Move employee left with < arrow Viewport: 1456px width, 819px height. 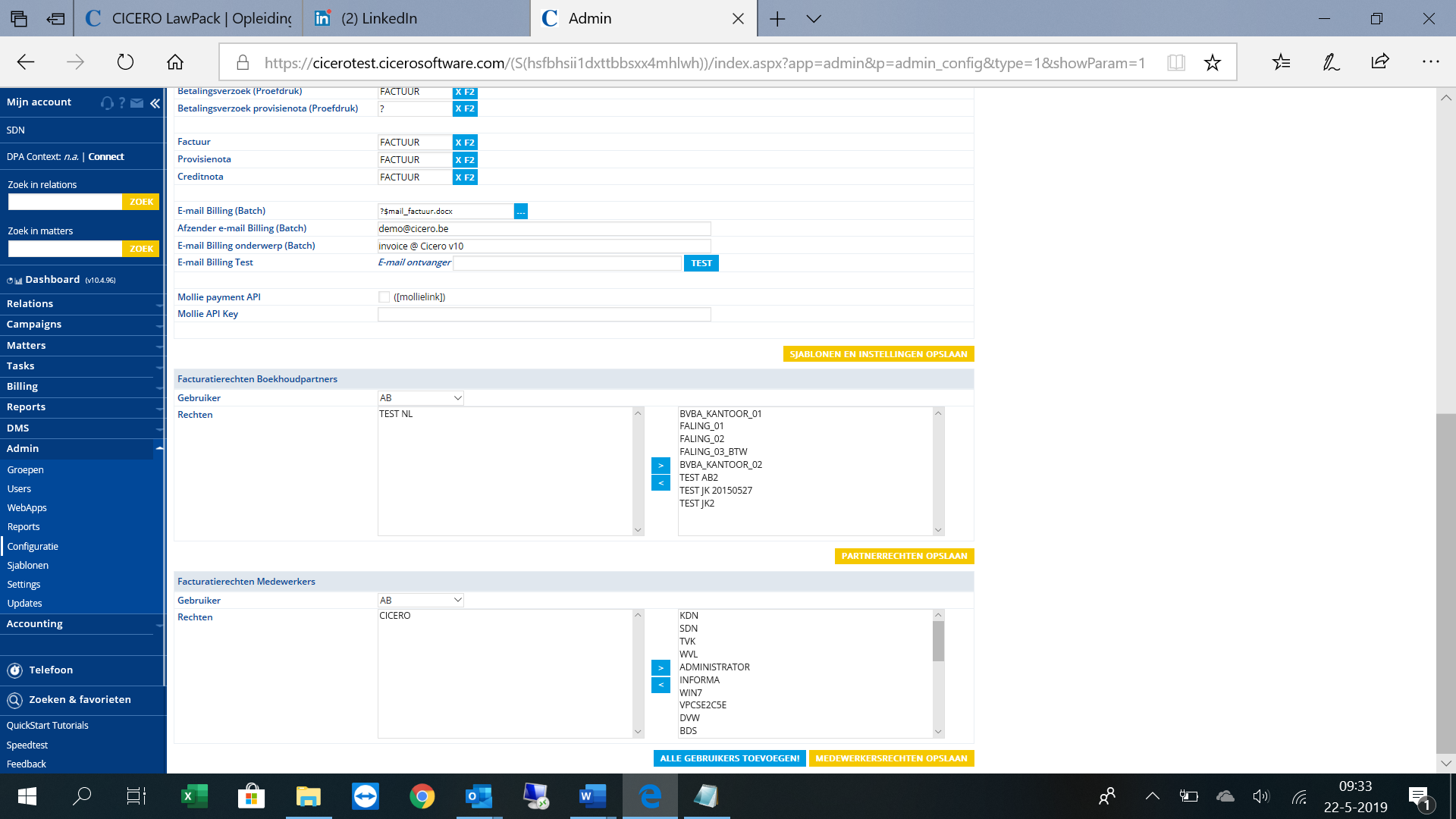(661, 686)
